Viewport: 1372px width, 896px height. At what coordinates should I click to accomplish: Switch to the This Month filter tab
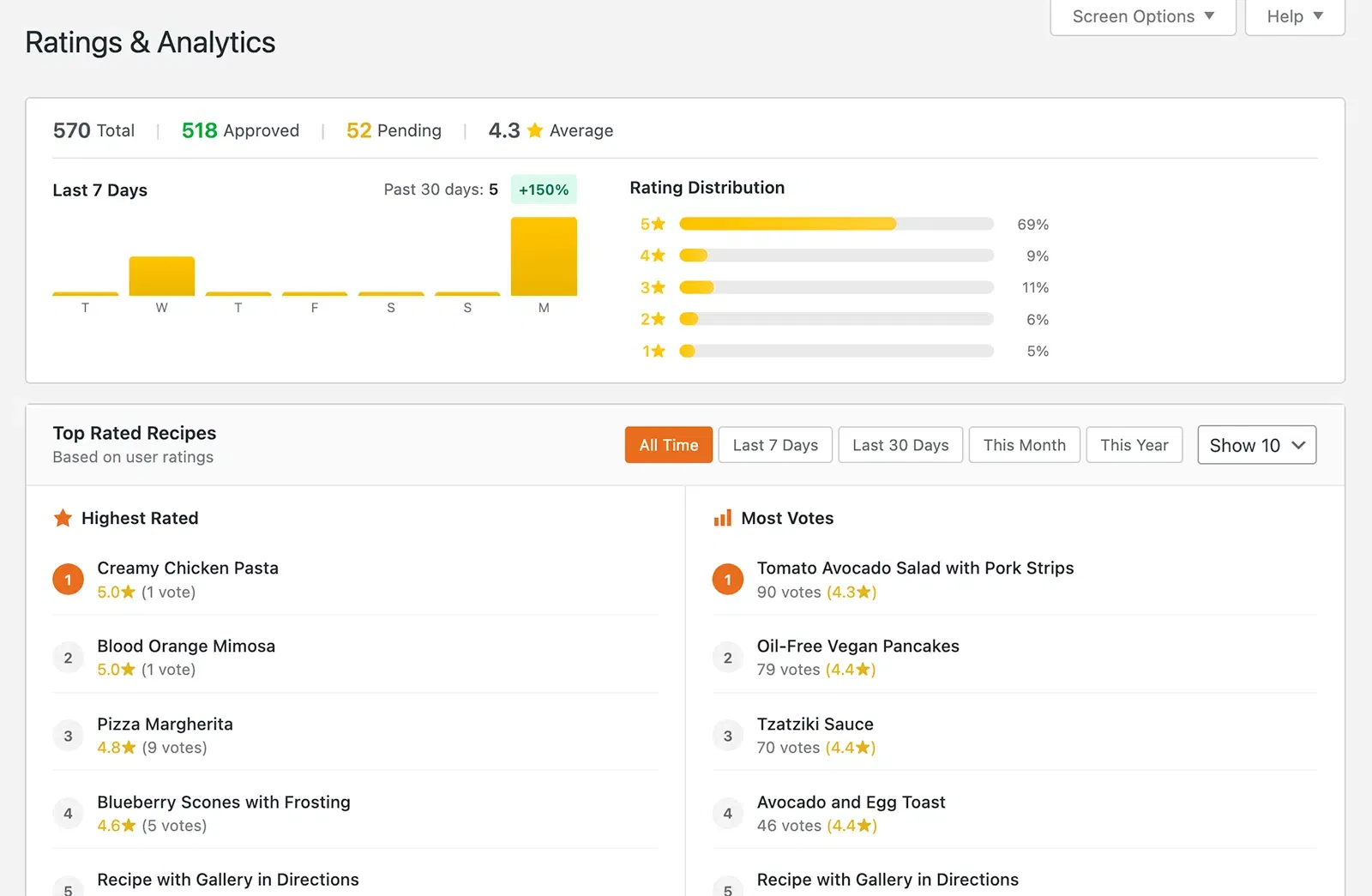pos(1024,445)
